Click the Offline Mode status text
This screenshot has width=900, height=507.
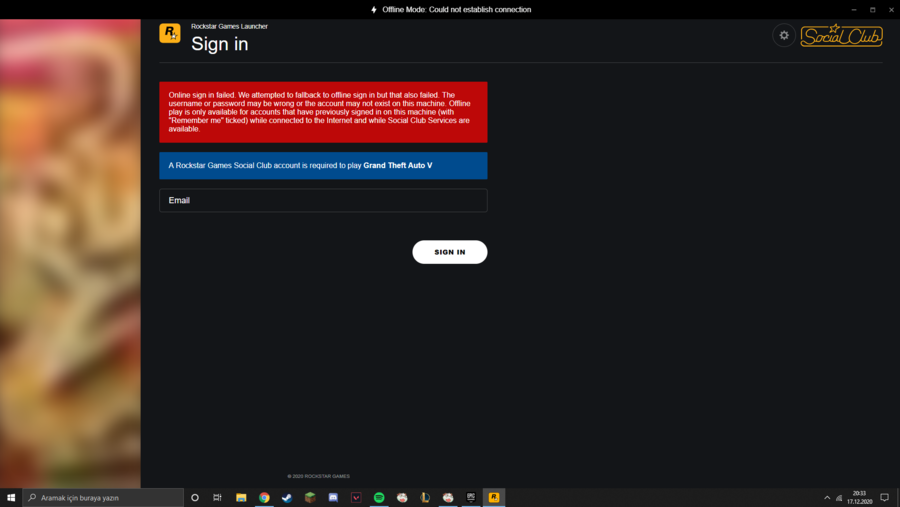(x=456, y=10)
